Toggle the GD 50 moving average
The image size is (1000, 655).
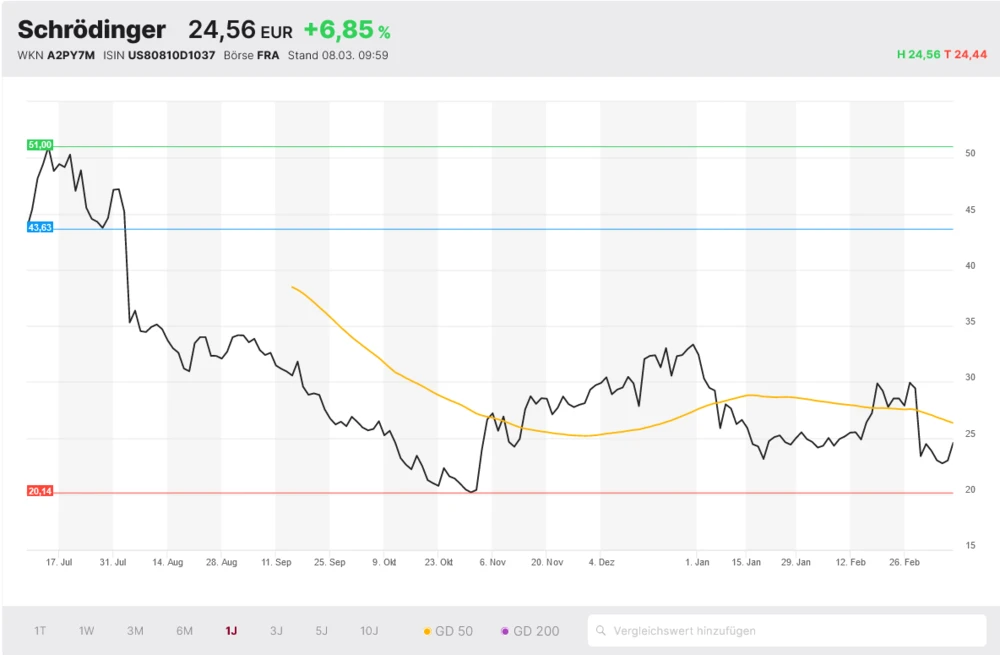click(x=448, y=631)
